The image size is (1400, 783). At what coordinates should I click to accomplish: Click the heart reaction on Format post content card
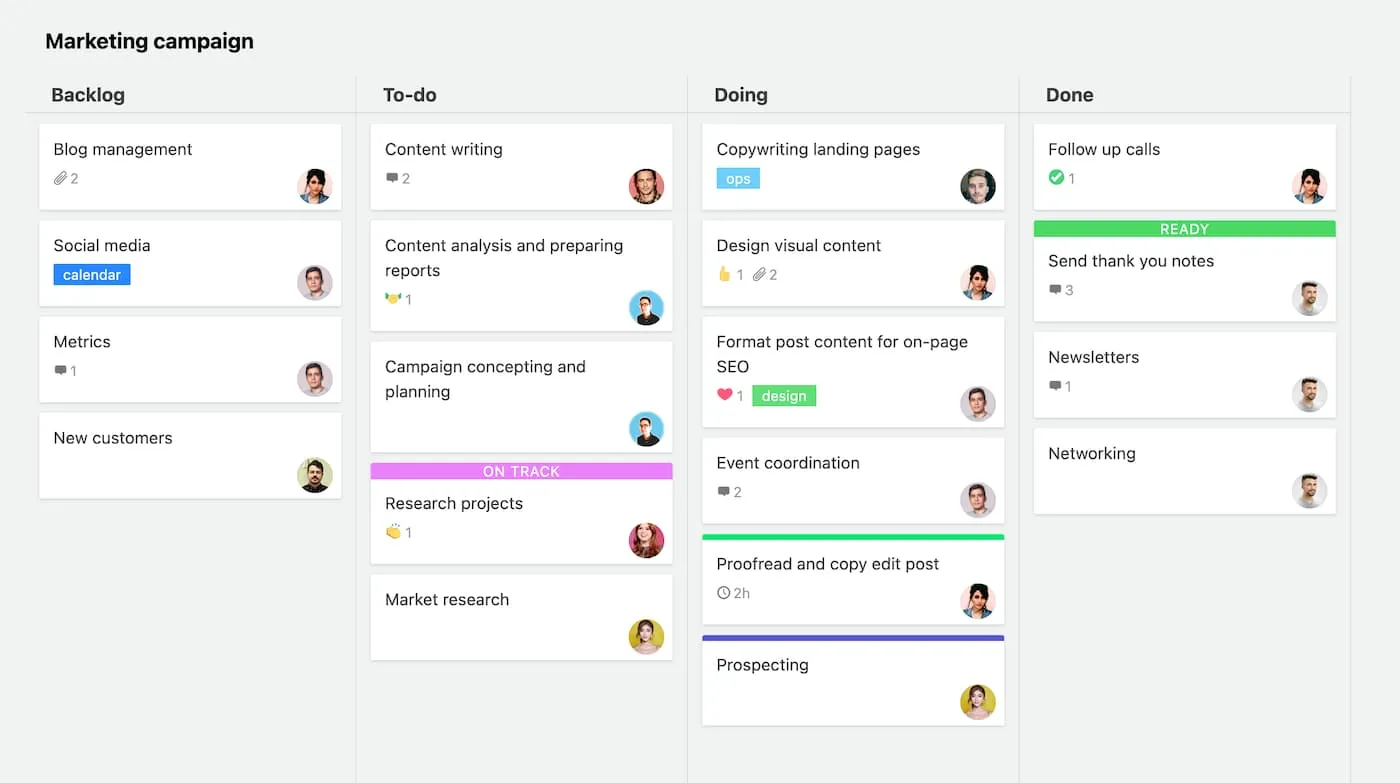(725, 395)
